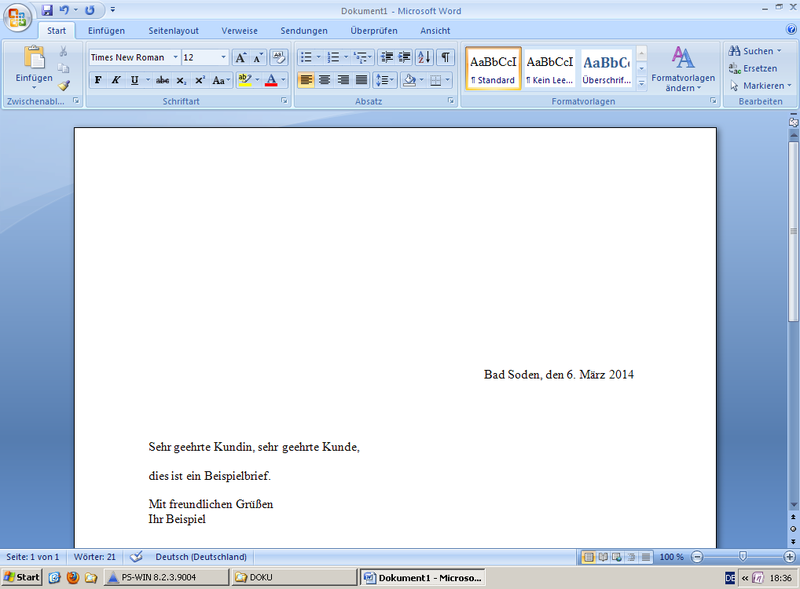This screenshot has width=800, height=589.
Task: Align text right
Action: coord(343,80)
